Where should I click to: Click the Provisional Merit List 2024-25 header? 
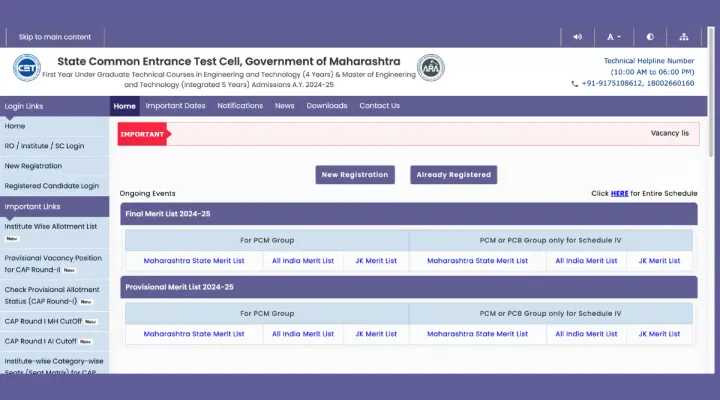(409, 287)
